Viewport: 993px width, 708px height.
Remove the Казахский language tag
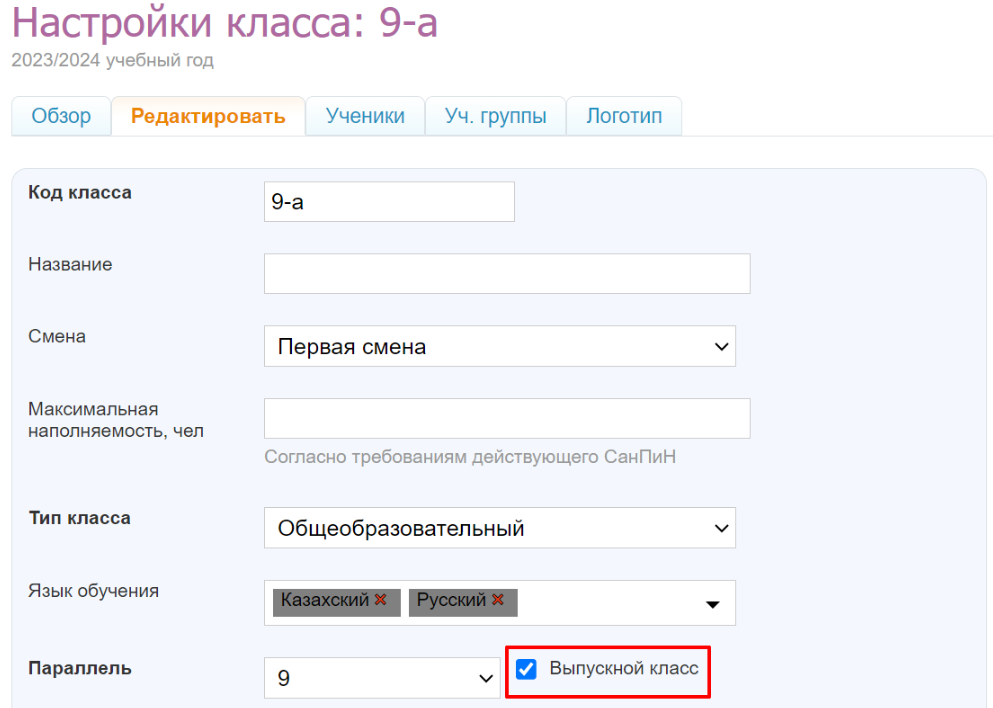381,599
